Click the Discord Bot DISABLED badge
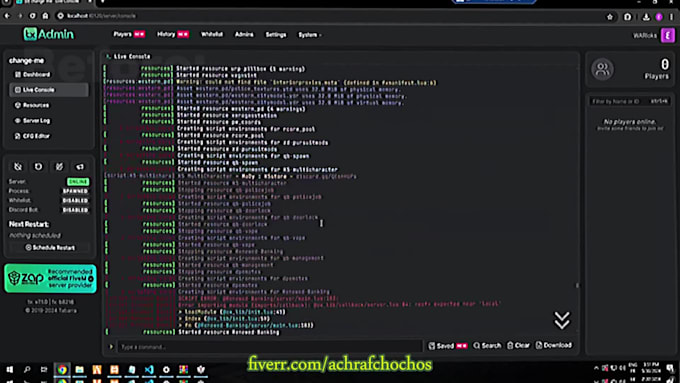The width and height of the screenshot is (680, 383). (x=75, y=210)
